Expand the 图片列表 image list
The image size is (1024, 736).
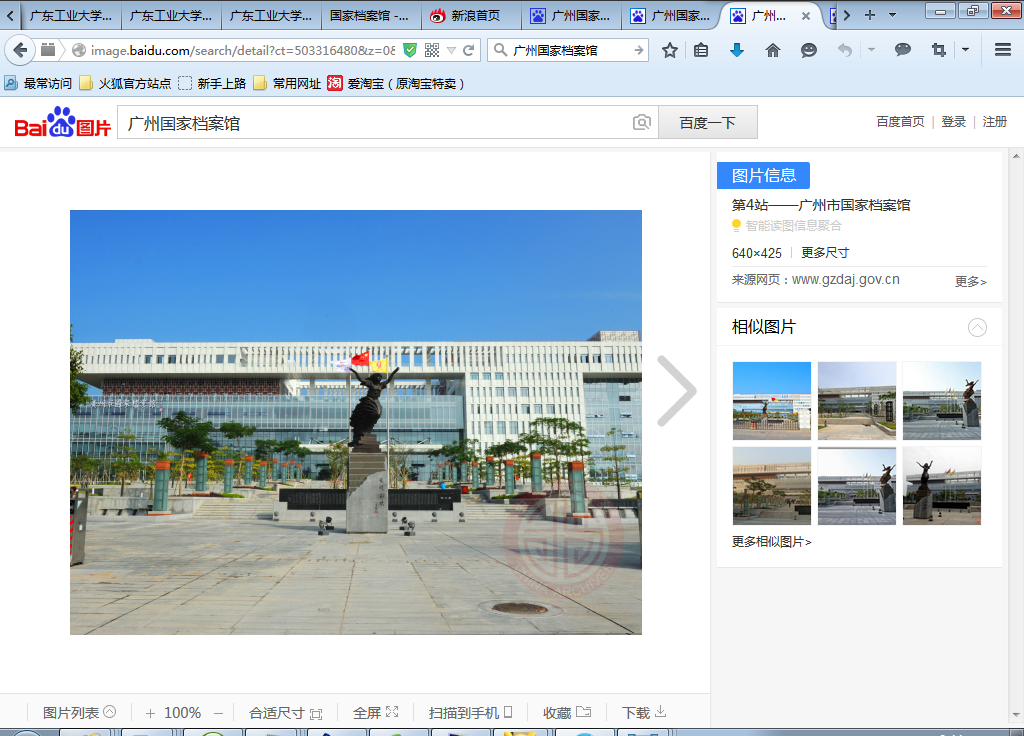pos(79,713)
